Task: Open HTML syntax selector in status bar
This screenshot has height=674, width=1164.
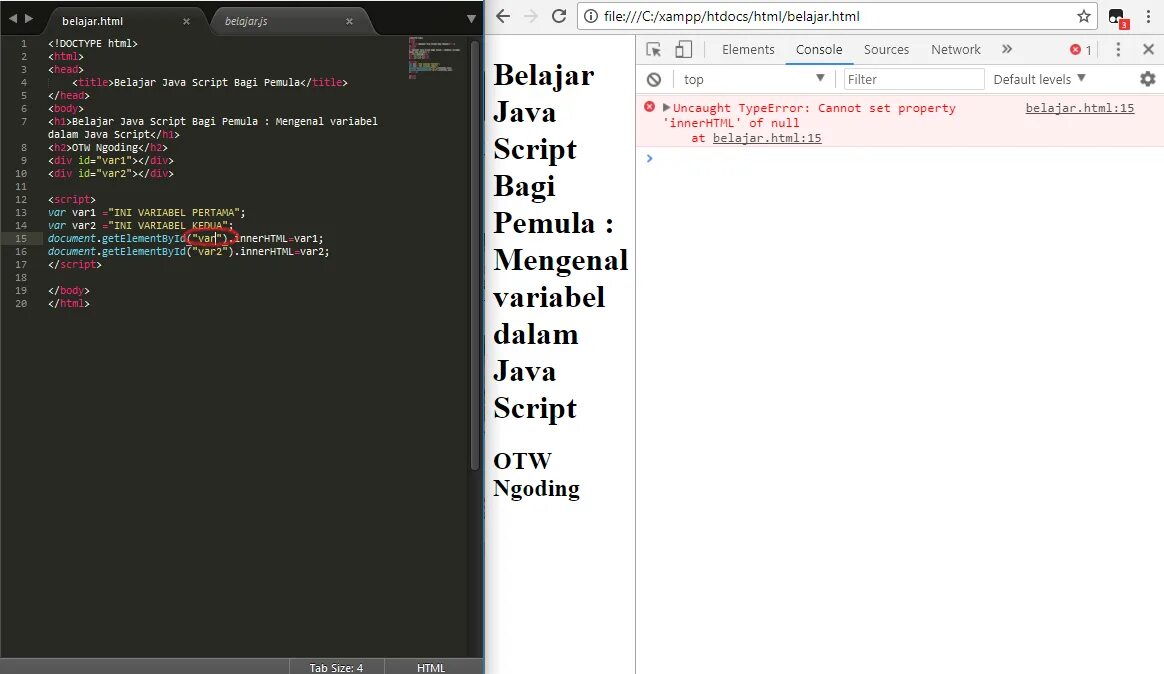Action: [x=431, y=667]
